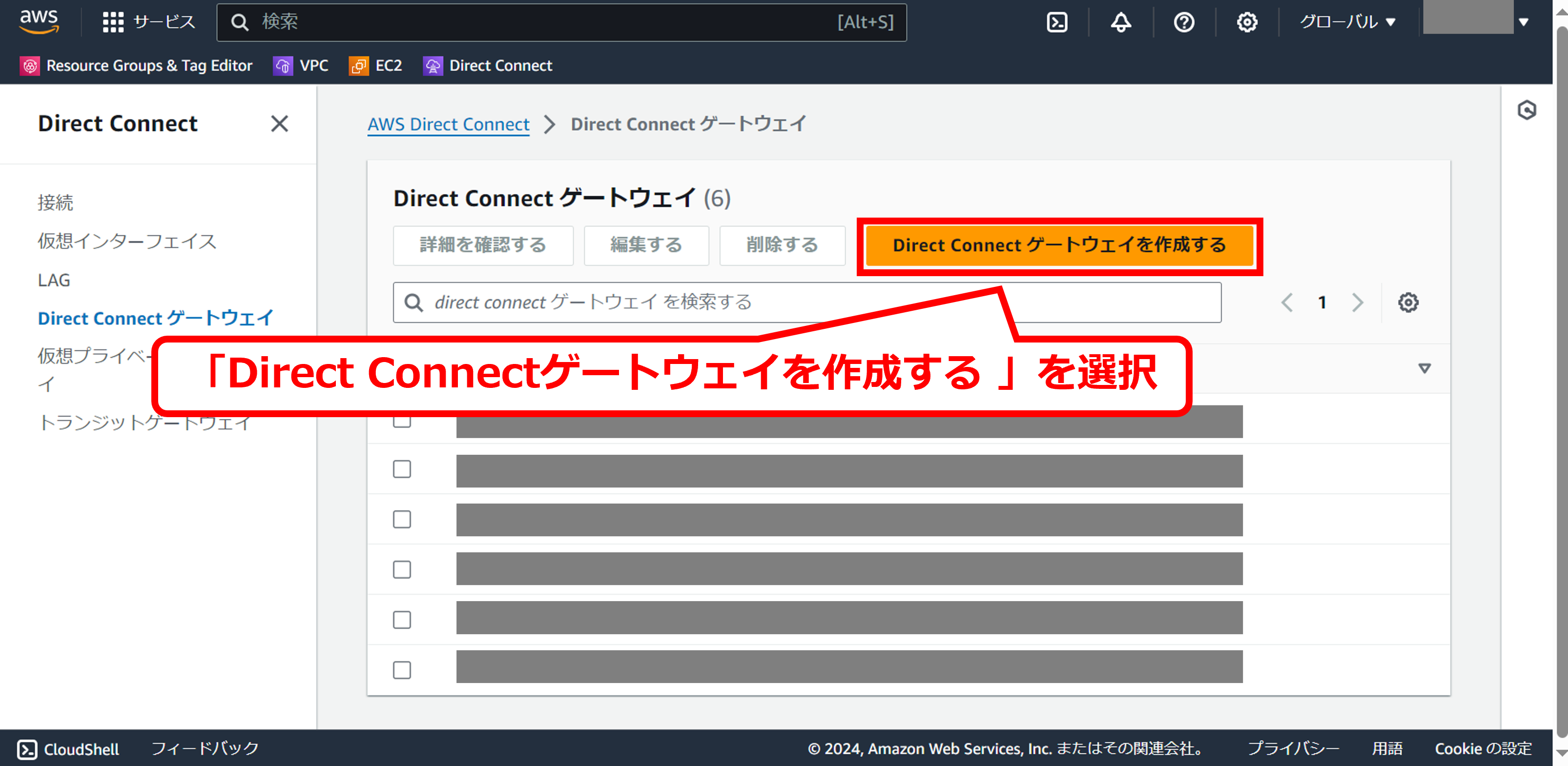1568x766 pixels.
Task: Close the Direct Connect side navigation
Action: 279,123
